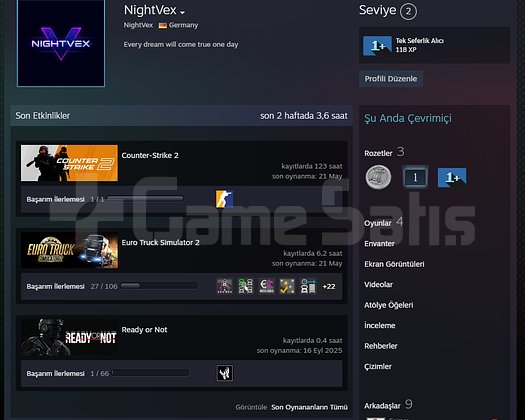525x420 pixels.
Task: Open the Counter-Strike 2 game banner
Action: coord(69,163)
